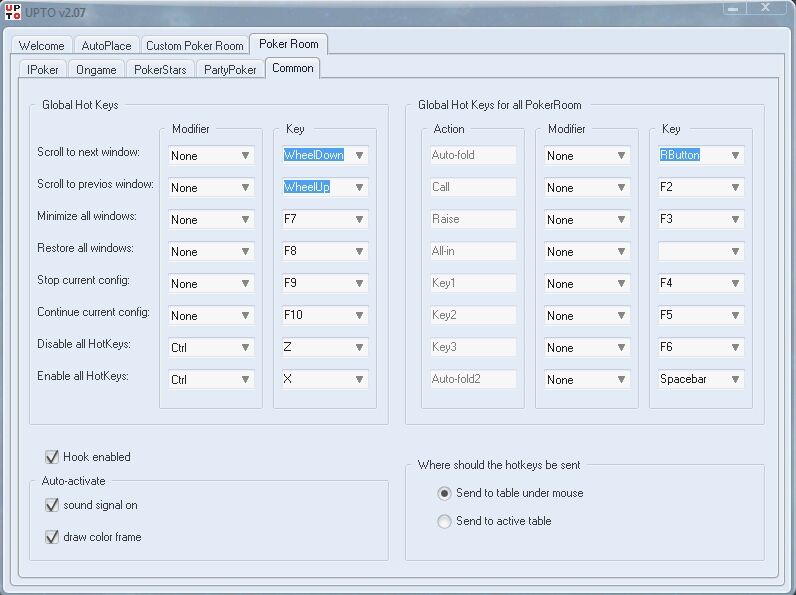Select the Common sub-tab
The height and width of the screenshot is (595, 796).
tap(292, 68)
